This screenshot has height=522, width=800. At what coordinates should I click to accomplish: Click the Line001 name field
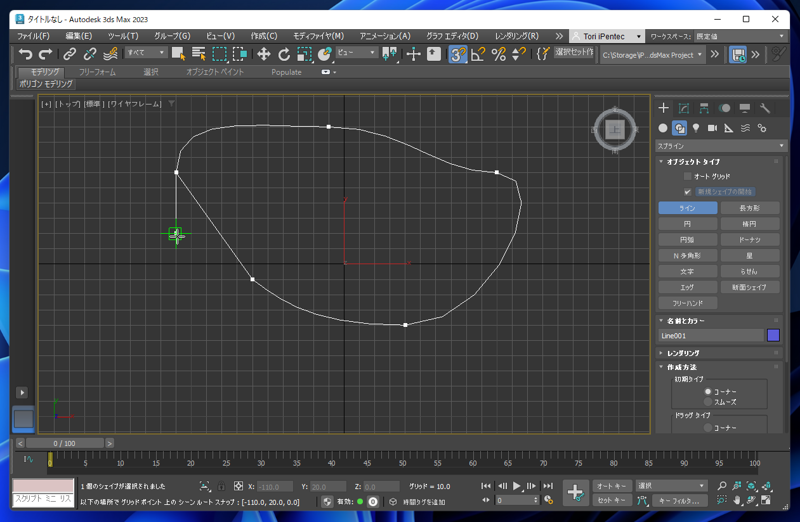click(x=711, y=335)
